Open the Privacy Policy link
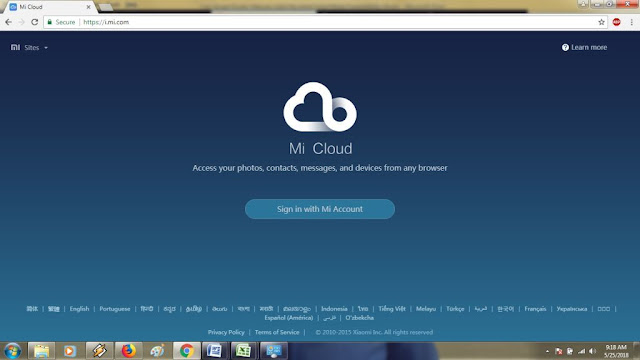Image resolution: width=640 pixels, height=360 pixels. point(226,332)
